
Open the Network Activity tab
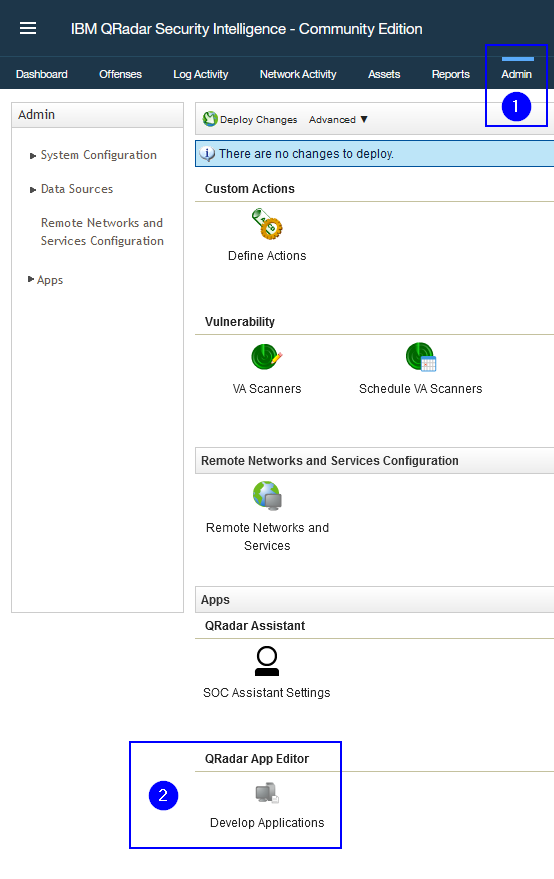298,74
